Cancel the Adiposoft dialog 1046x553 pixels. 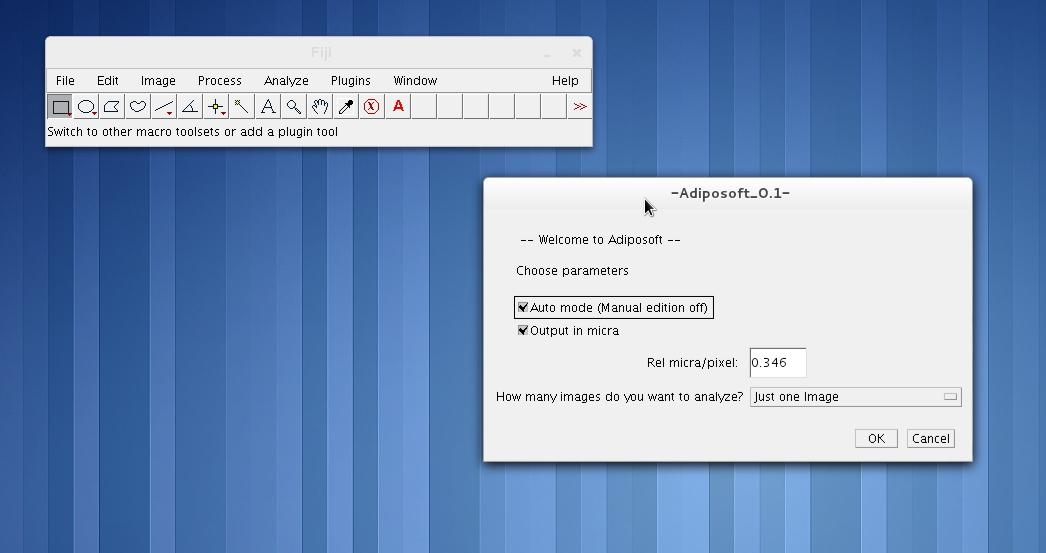click(930, 439)
